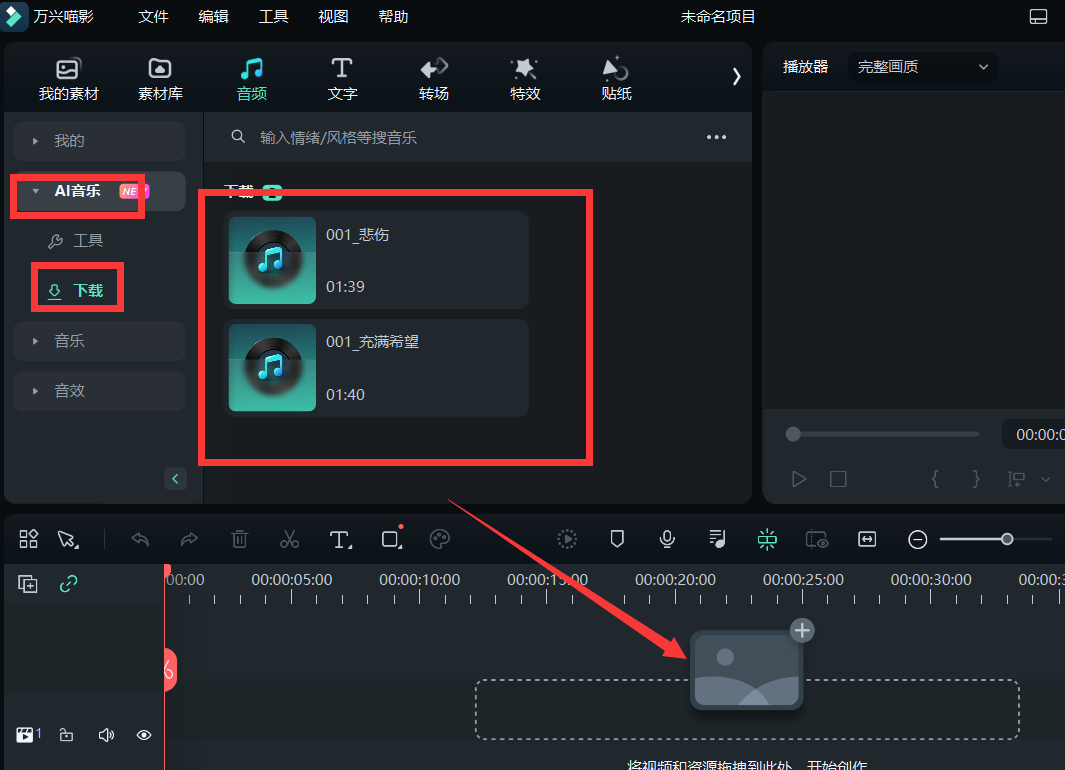Image resolution: width=1065 pixels, height=770 pixels.
Task: Select the Delete clip icon
Action: tap(239, 539)
